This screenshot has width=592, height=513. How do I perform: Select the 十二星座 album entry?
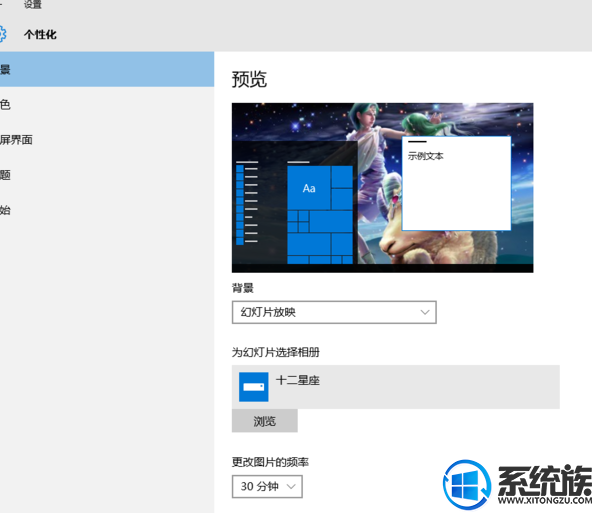coord(396,387)
